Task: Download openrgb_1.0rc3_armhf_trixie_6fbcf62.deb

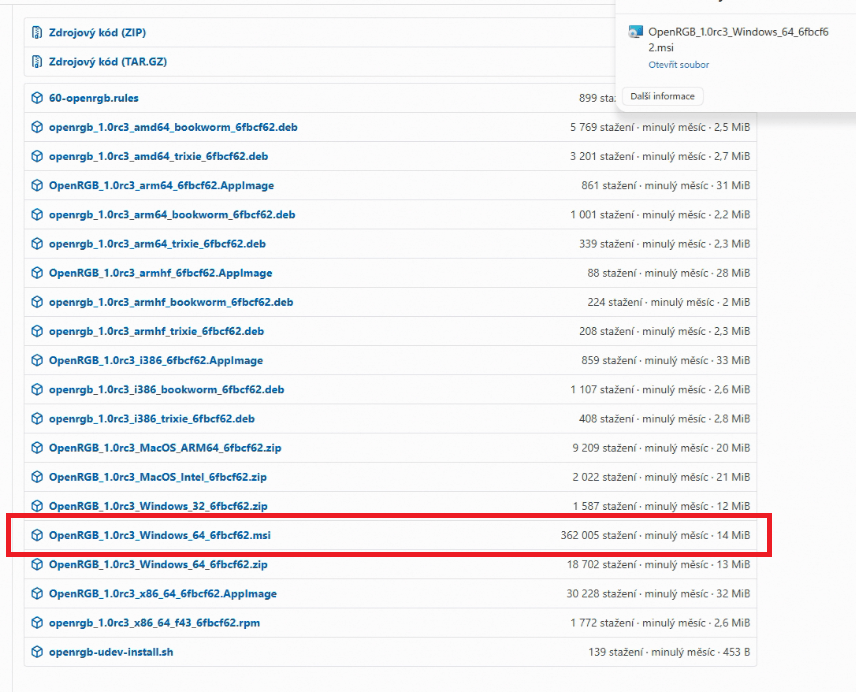Action: [x=156, y=331]
